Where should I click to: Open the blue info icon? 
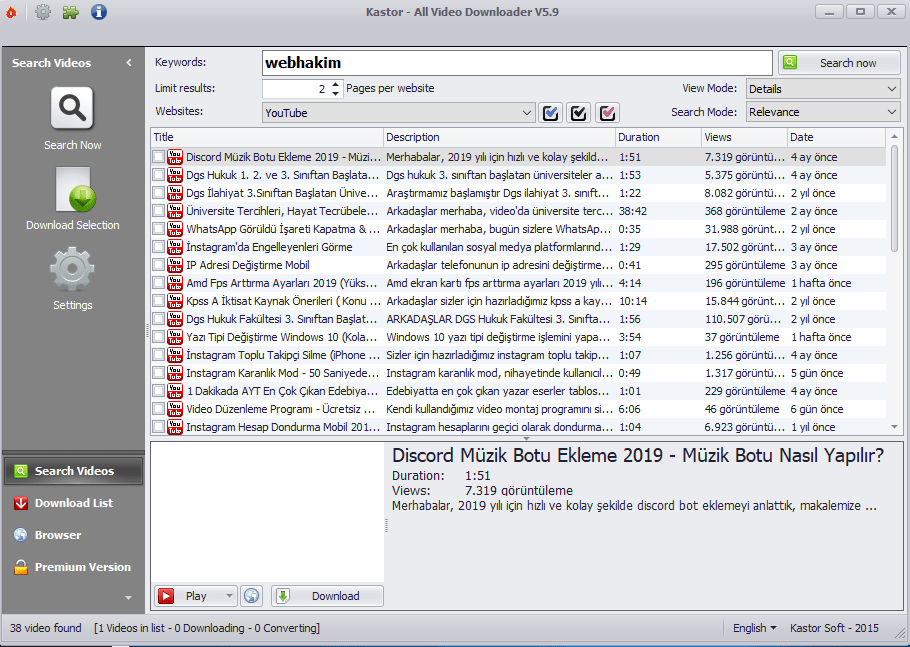[x=99, y=12]
